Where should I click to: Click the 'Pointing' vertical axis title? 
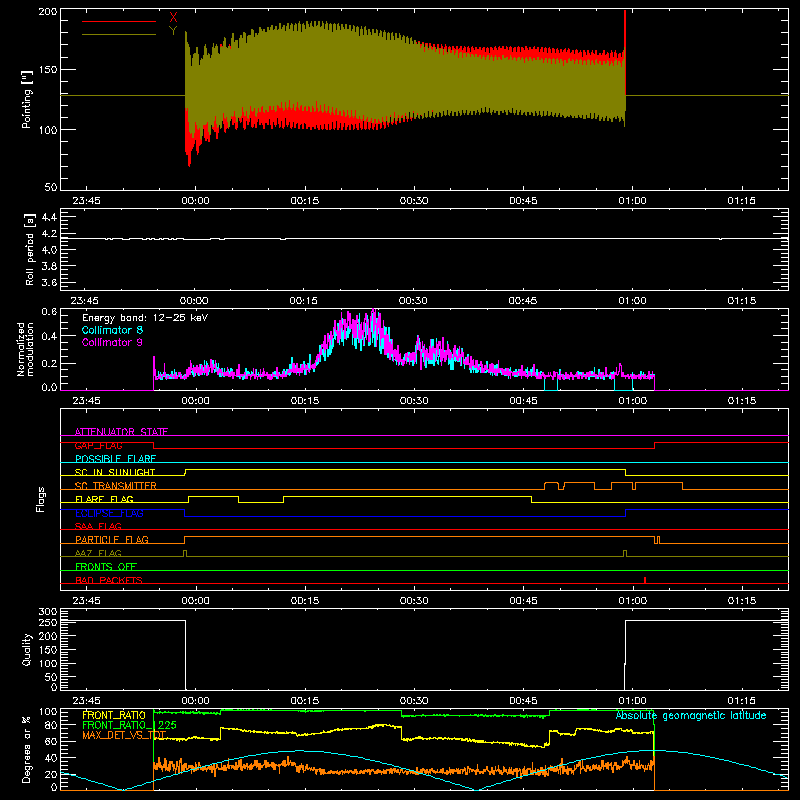27,99
